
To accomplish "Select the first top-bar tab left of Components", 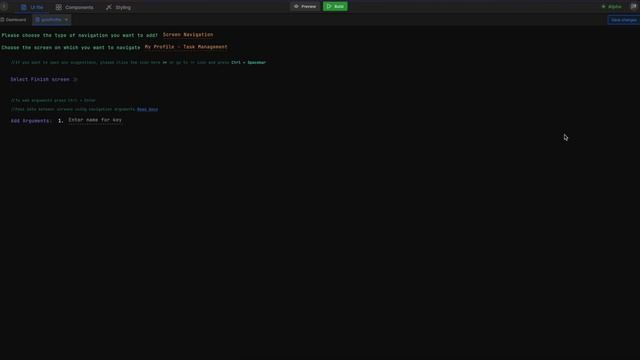I will [x=32, y=7].
